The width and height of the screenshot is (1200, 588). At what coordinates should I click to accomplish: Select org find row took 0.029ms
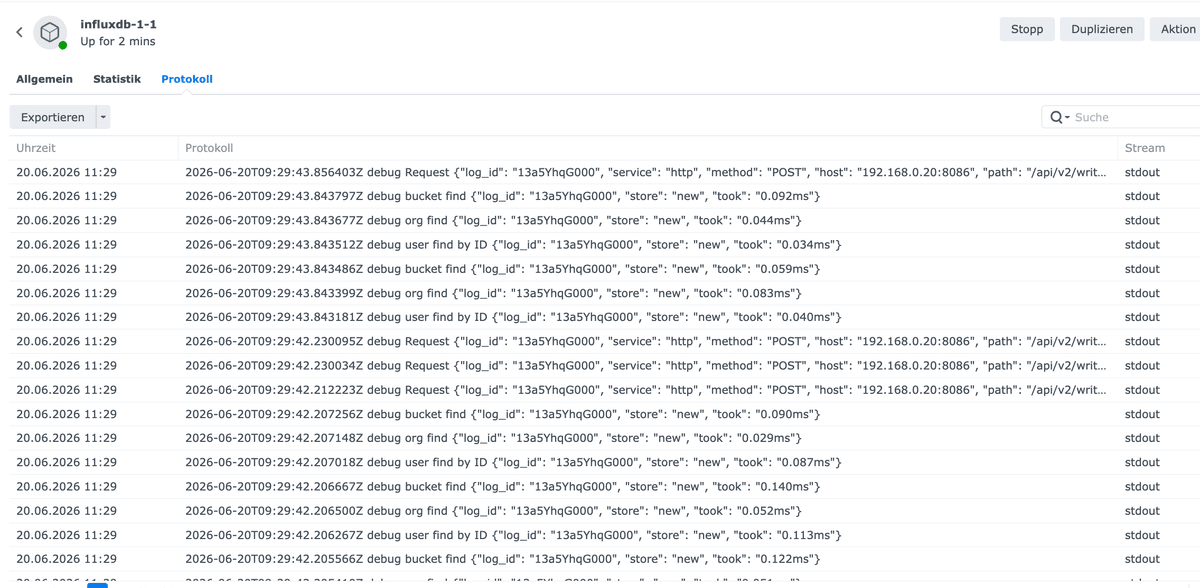[x=604, y=438]
